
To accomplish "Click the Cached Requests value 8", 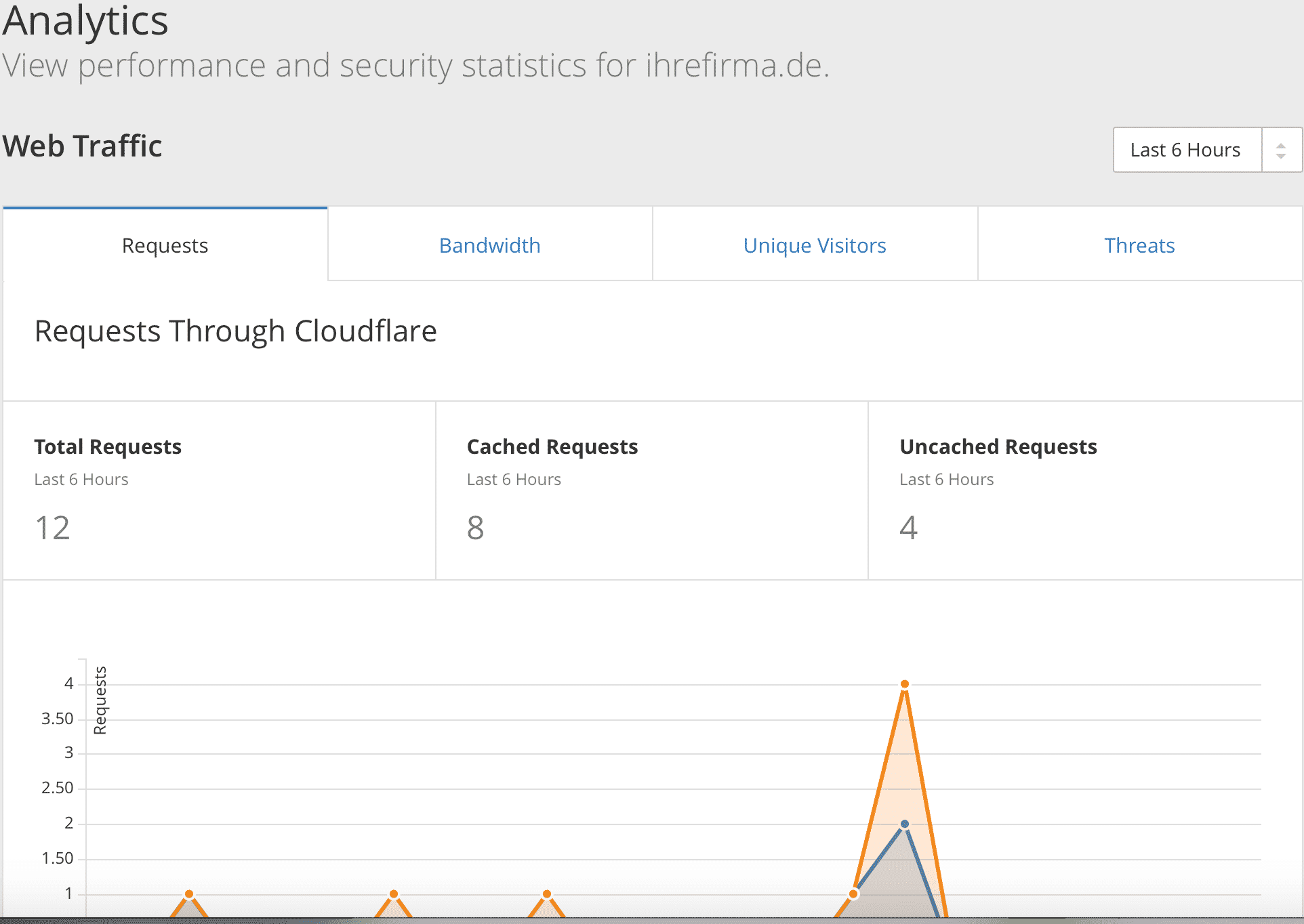I will pos(475,528).
